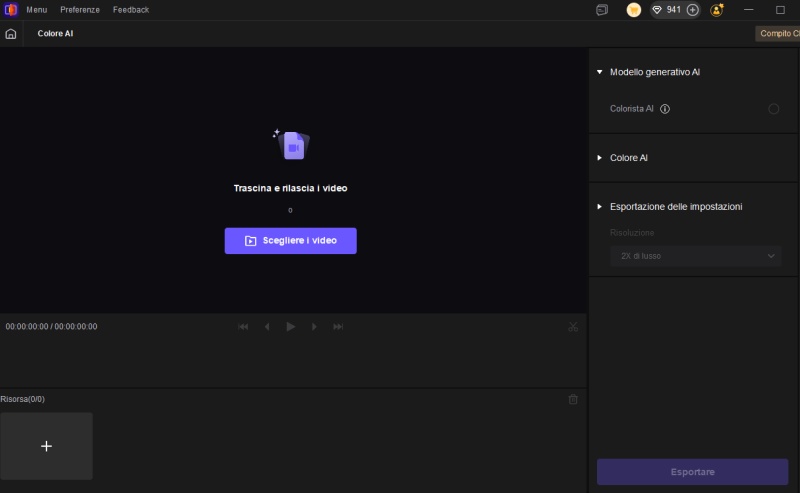Open the message center icon
Screen dimensions: 800x493
[x=602, y=10]
